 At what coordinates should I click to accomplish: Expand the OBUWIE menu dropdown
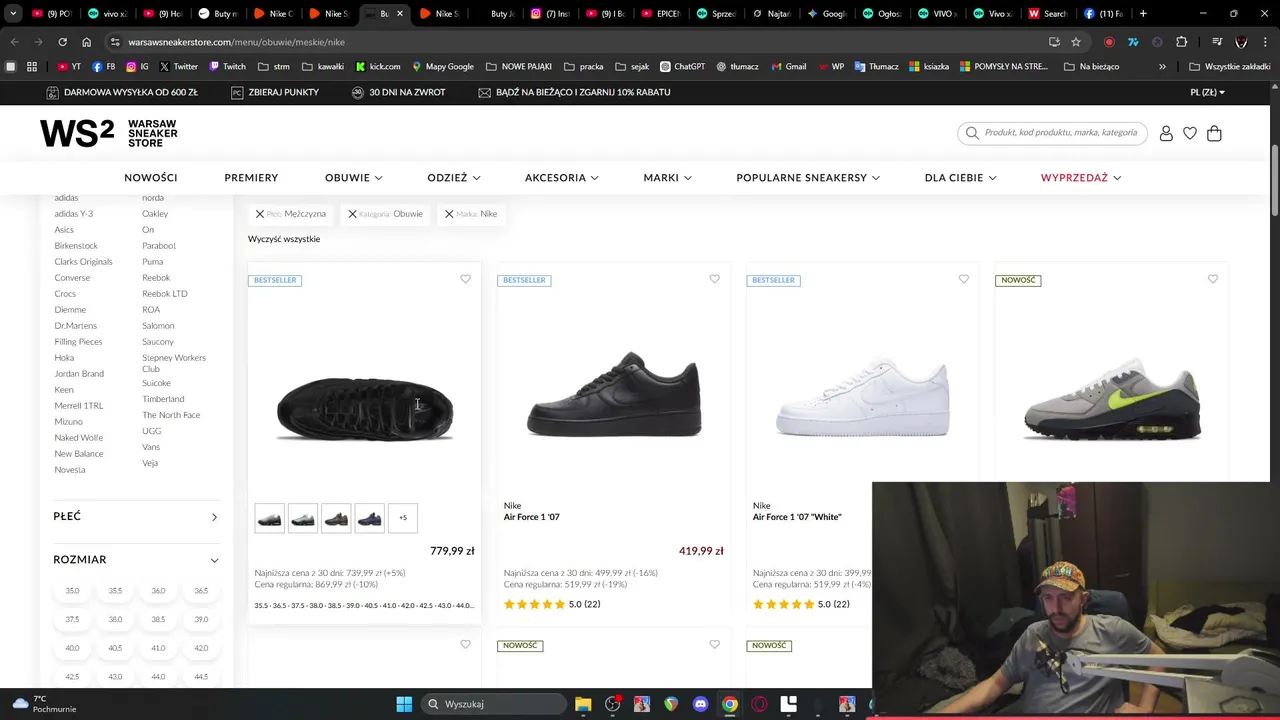coord(354,178)
